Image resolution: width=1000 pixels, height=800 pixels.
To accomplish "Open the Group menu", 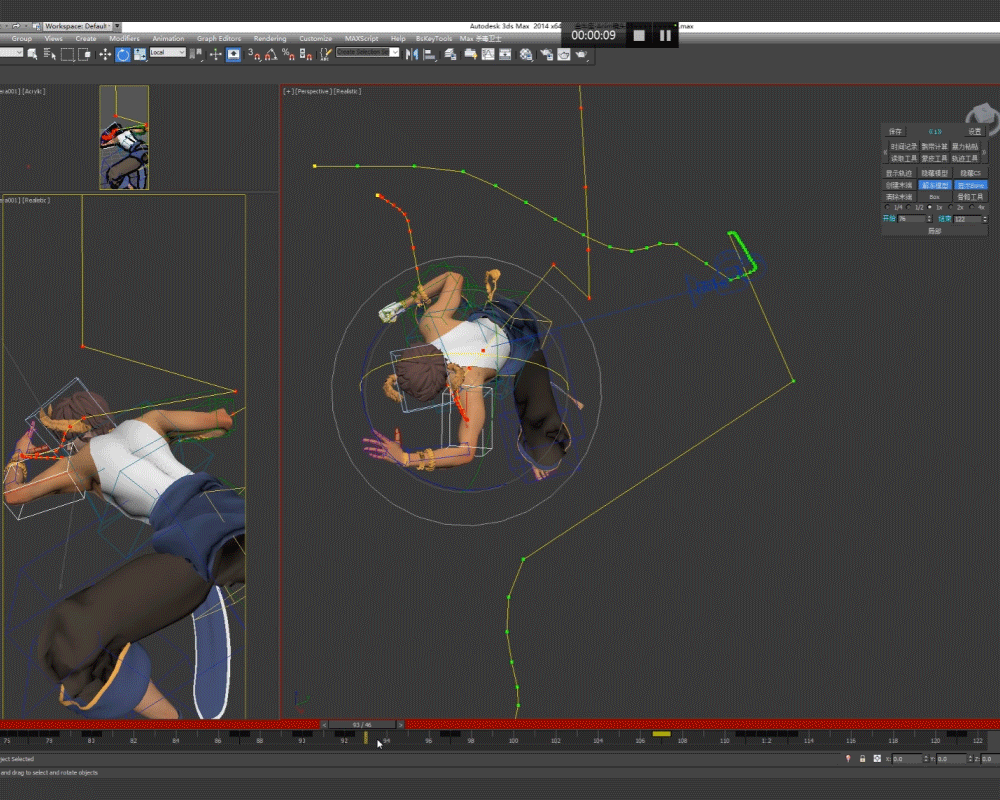I will tap(22, 38).
